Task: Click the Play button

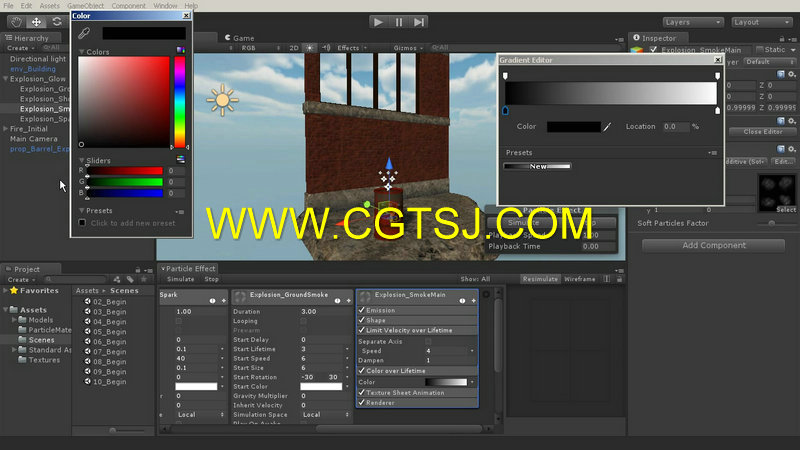Action: [378, 22]
